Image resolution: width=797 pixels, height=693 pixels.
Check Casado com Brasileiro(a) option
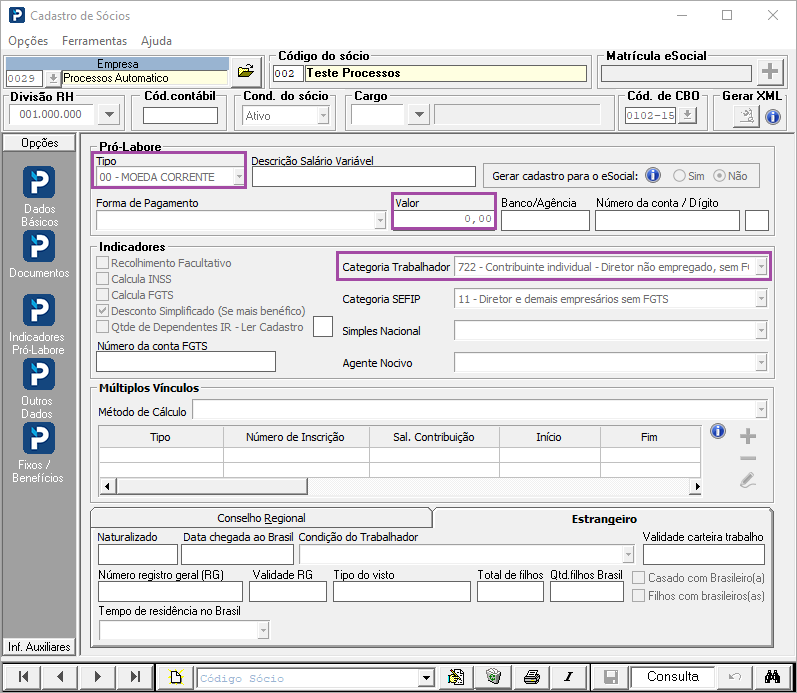pos(639,578)
